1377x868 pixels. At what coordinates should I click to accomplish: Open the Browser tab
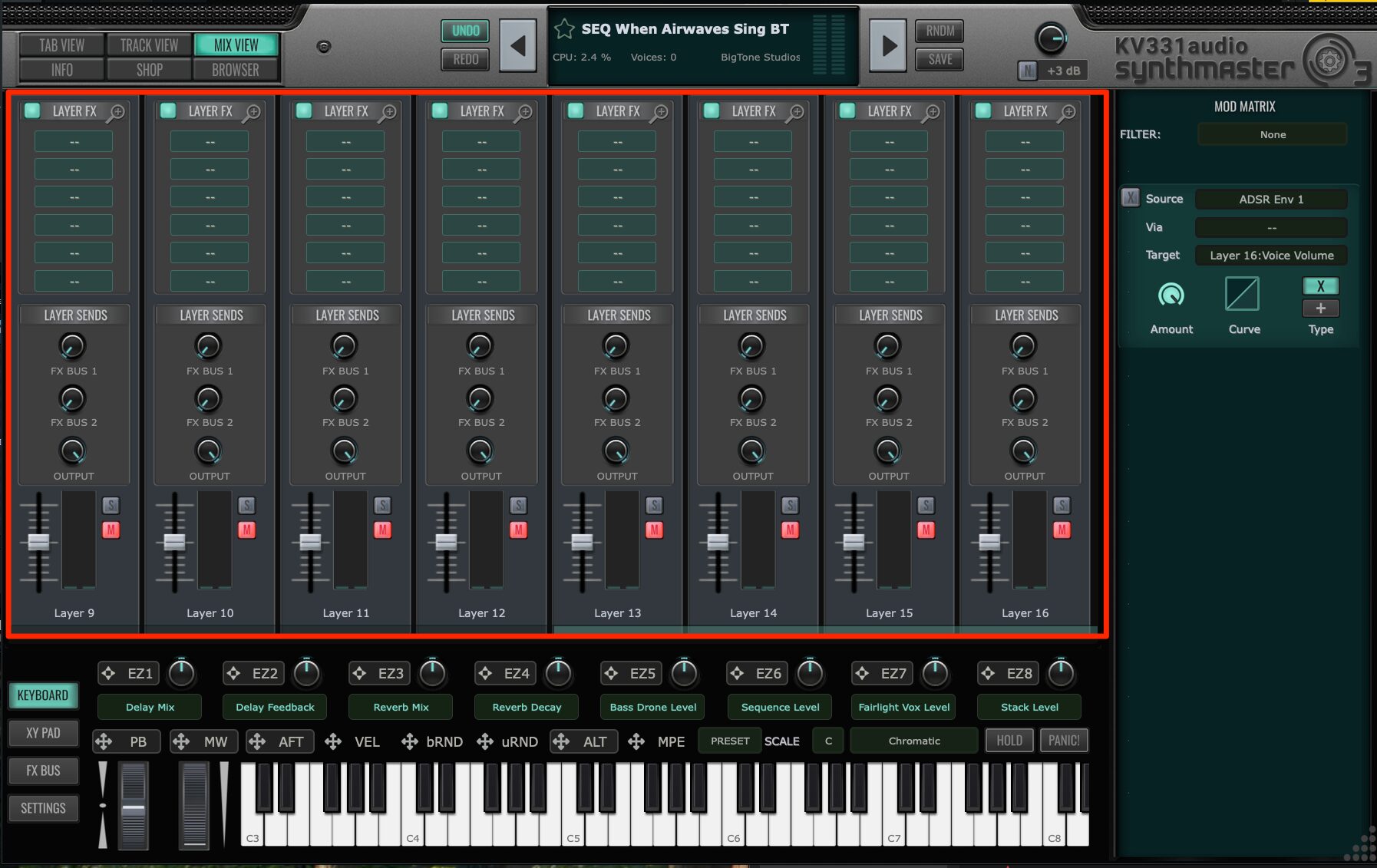(x=236, y=70)
